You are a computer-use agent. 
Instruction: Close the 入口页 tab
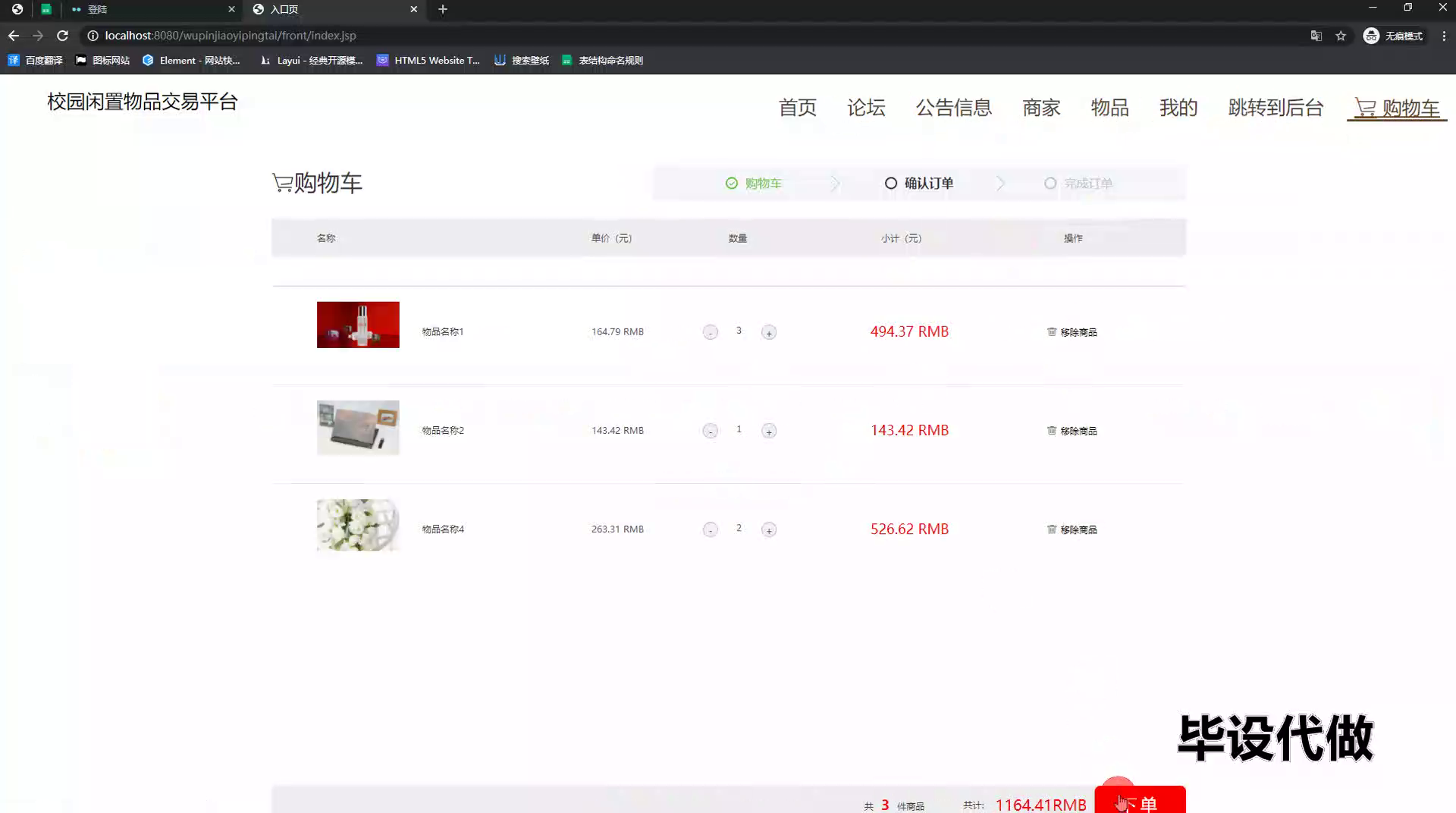tap(413, 9)
